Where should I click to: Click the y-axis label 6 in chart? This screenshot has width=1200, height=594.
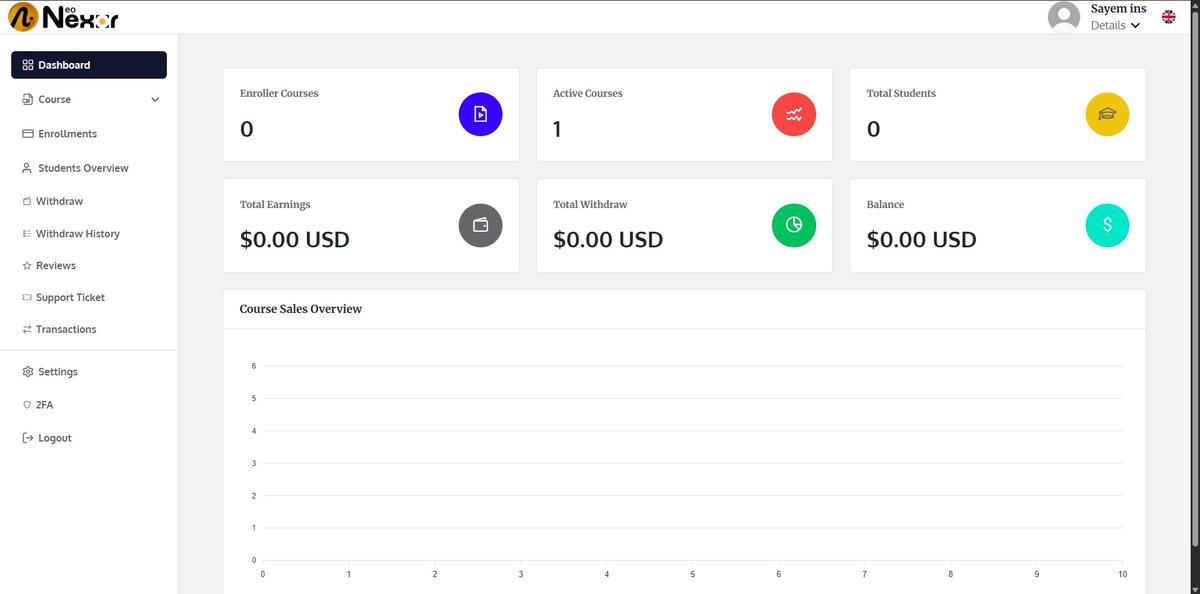(x=254, y=366)
